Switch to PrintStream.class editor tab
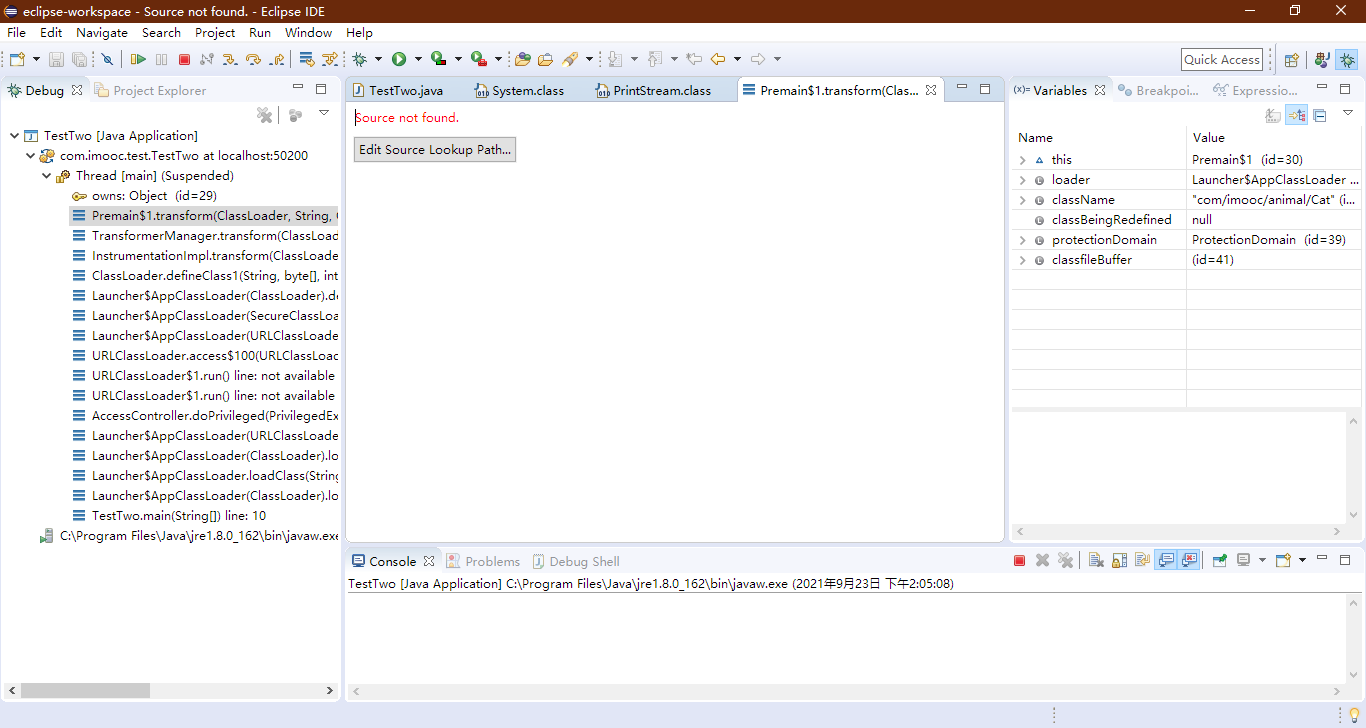 tap(653, 90)
